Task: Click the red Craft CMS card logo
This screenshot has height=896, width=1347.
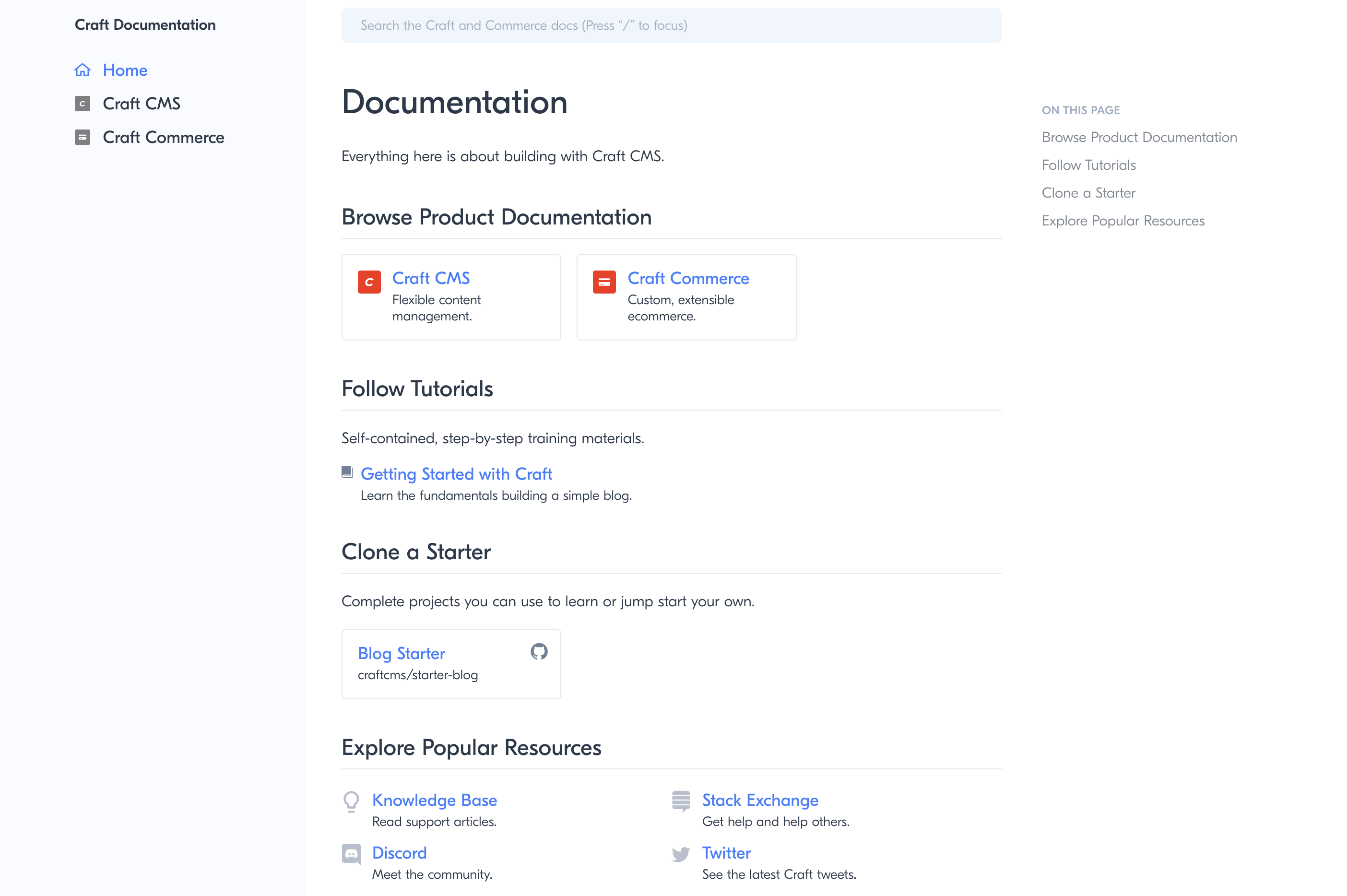Action: tap(369, 282)
